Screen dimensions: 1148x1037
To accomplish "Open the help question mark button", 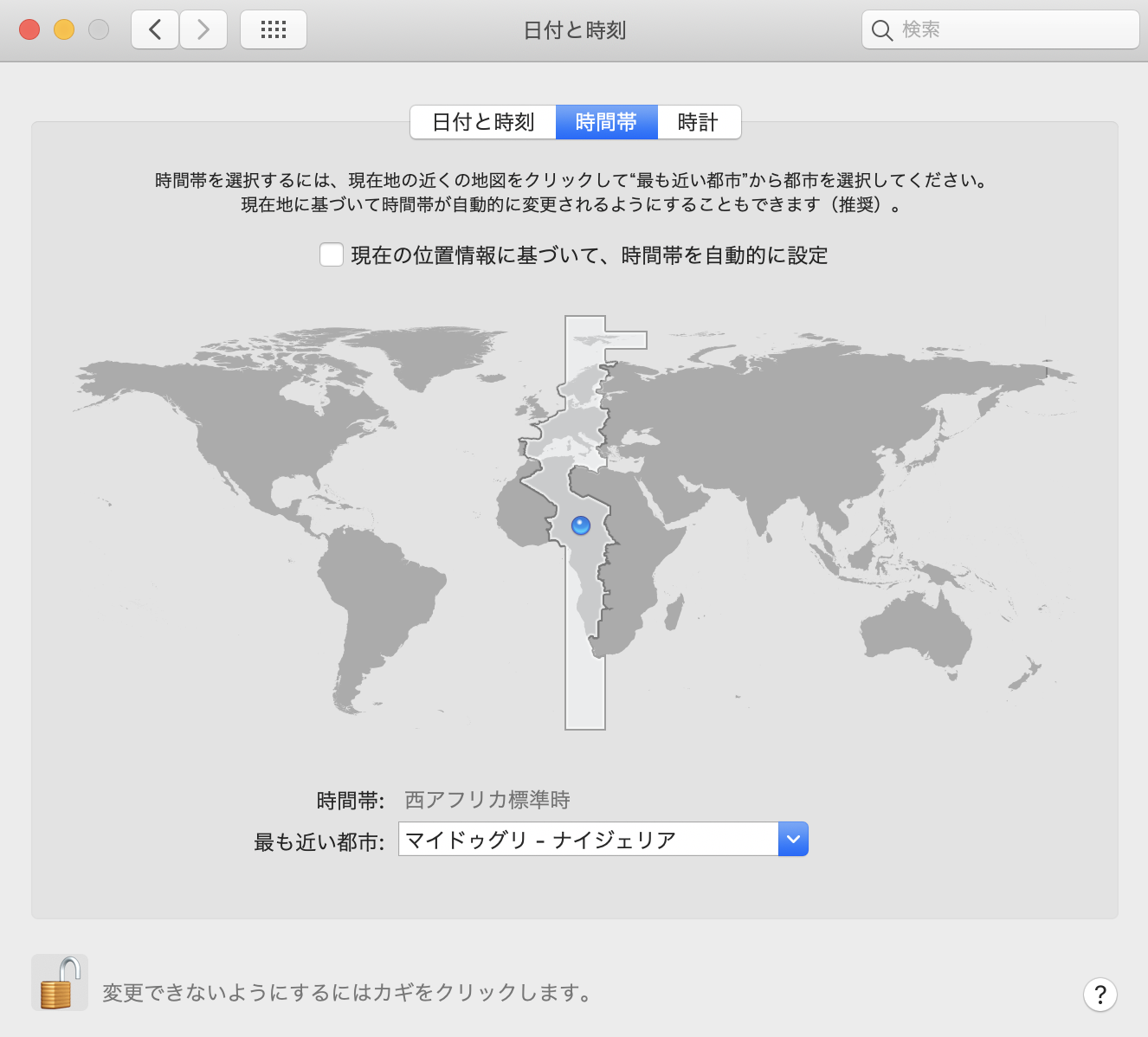I will (1100, 995).
